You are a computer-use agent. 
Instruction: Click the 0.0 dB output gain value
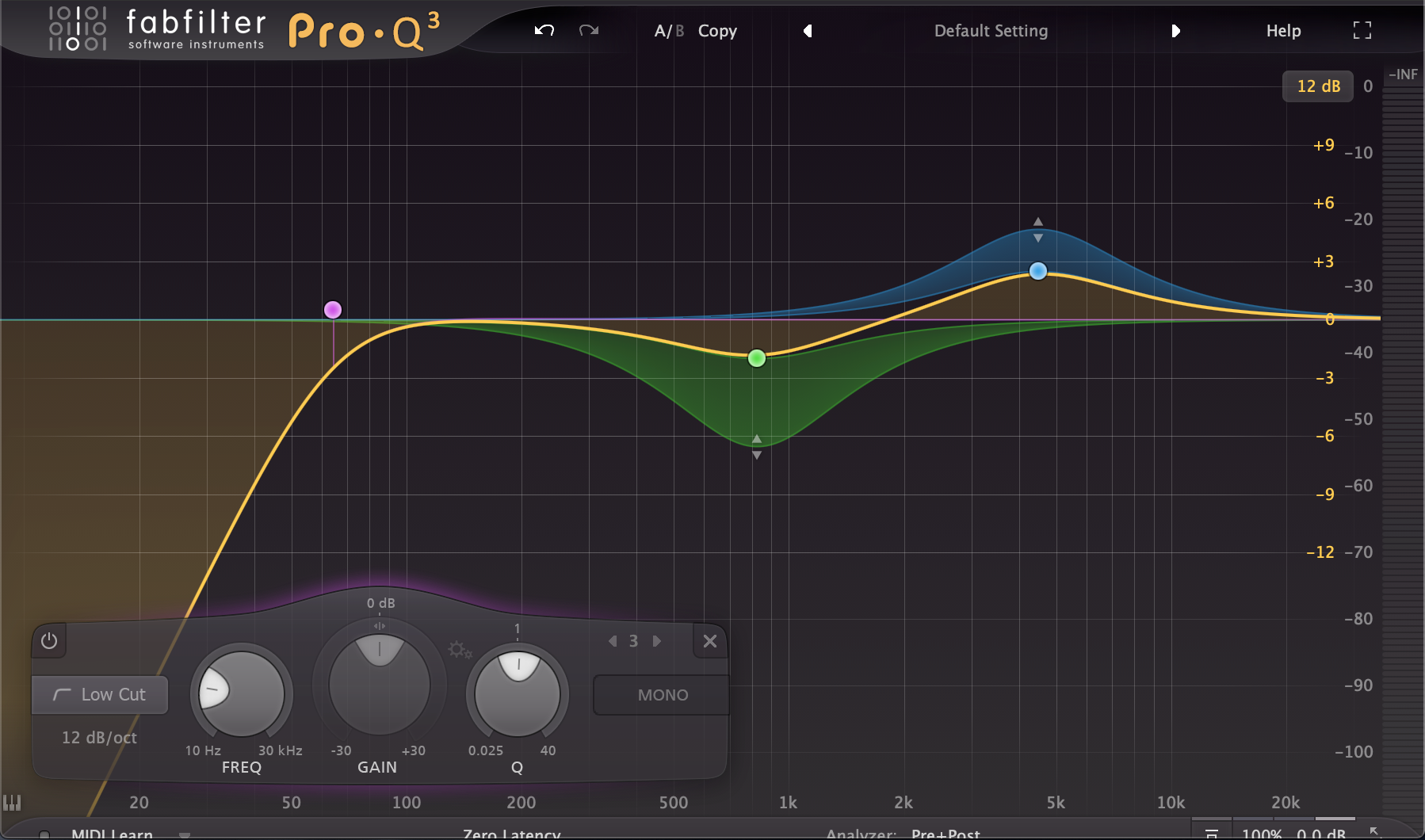pos(1321,834)
